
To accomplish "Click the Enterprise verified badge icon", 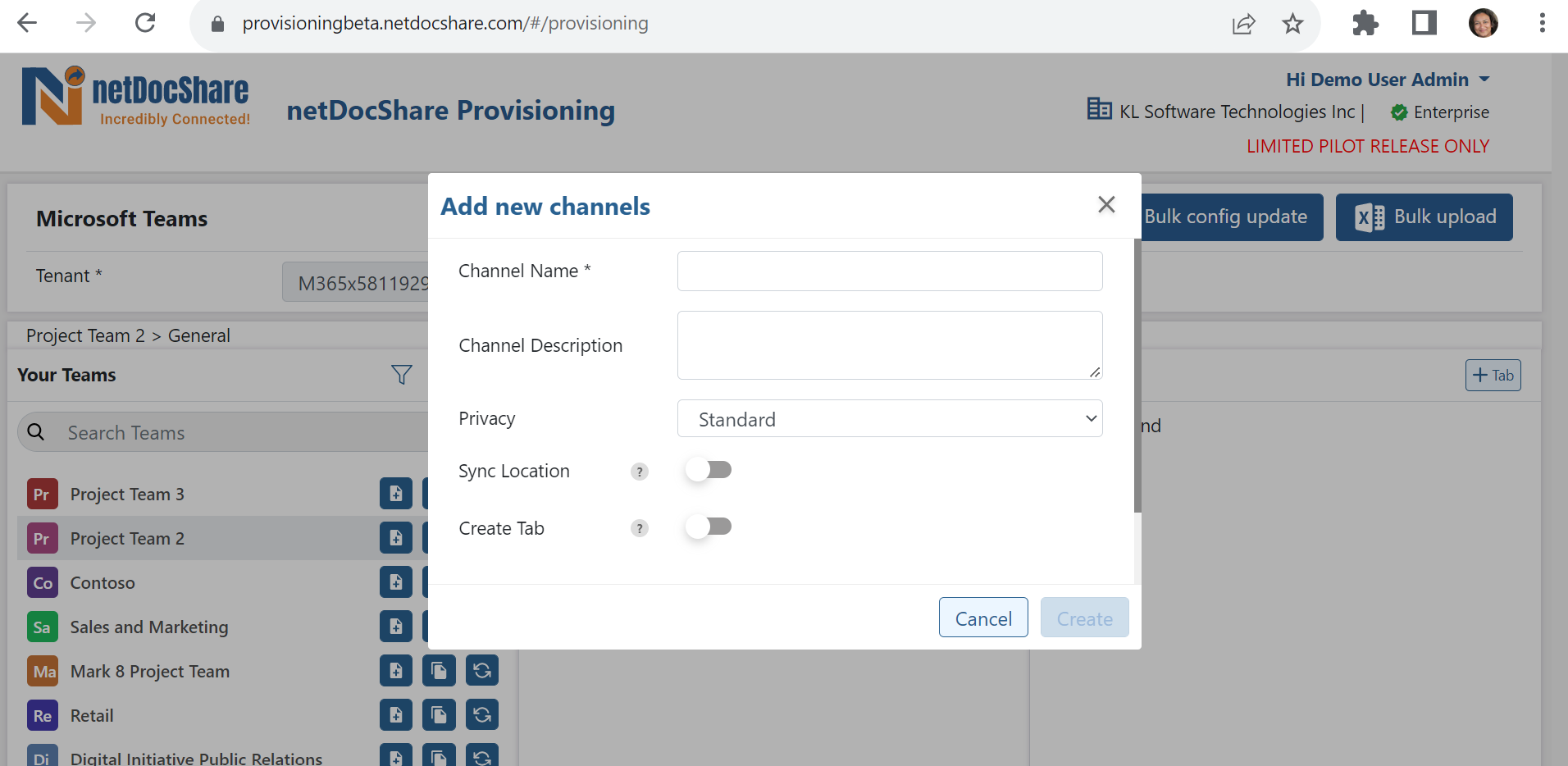I will (1399, 112).
